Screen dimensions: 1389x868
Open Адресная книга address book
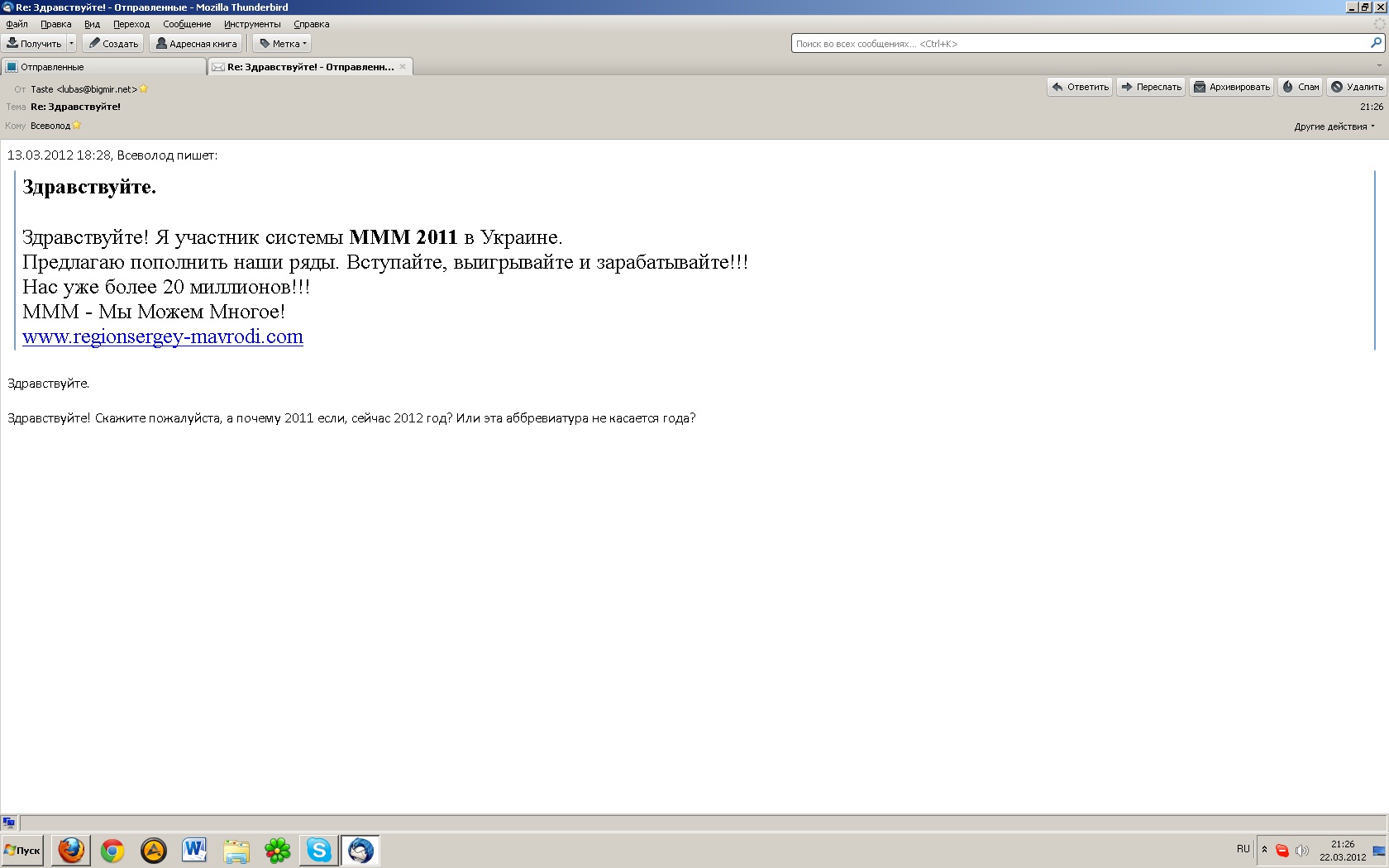pyautogui.click(x=196, y=43)
